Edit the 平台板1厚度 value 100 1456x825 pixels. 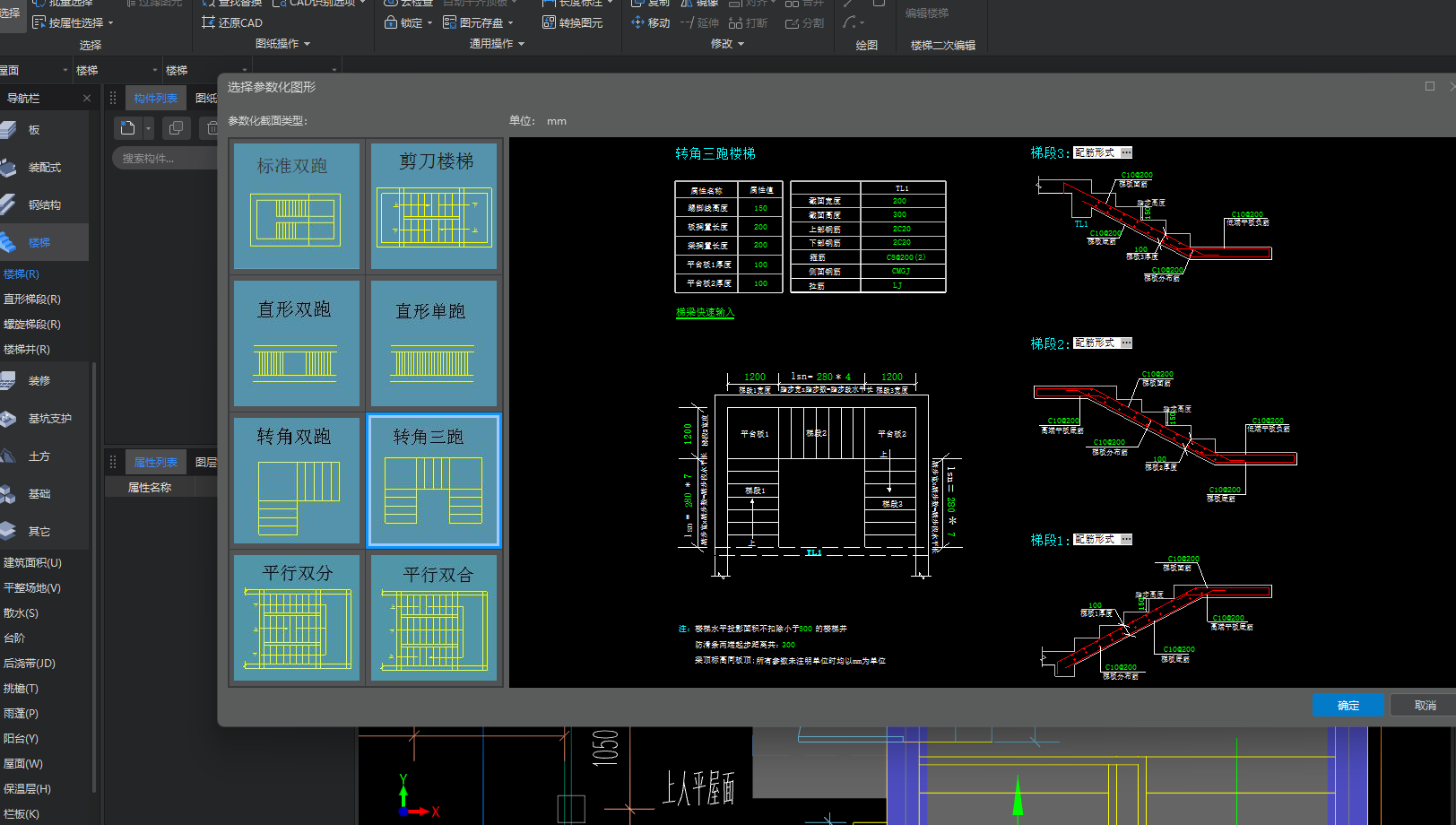point(760,265)
